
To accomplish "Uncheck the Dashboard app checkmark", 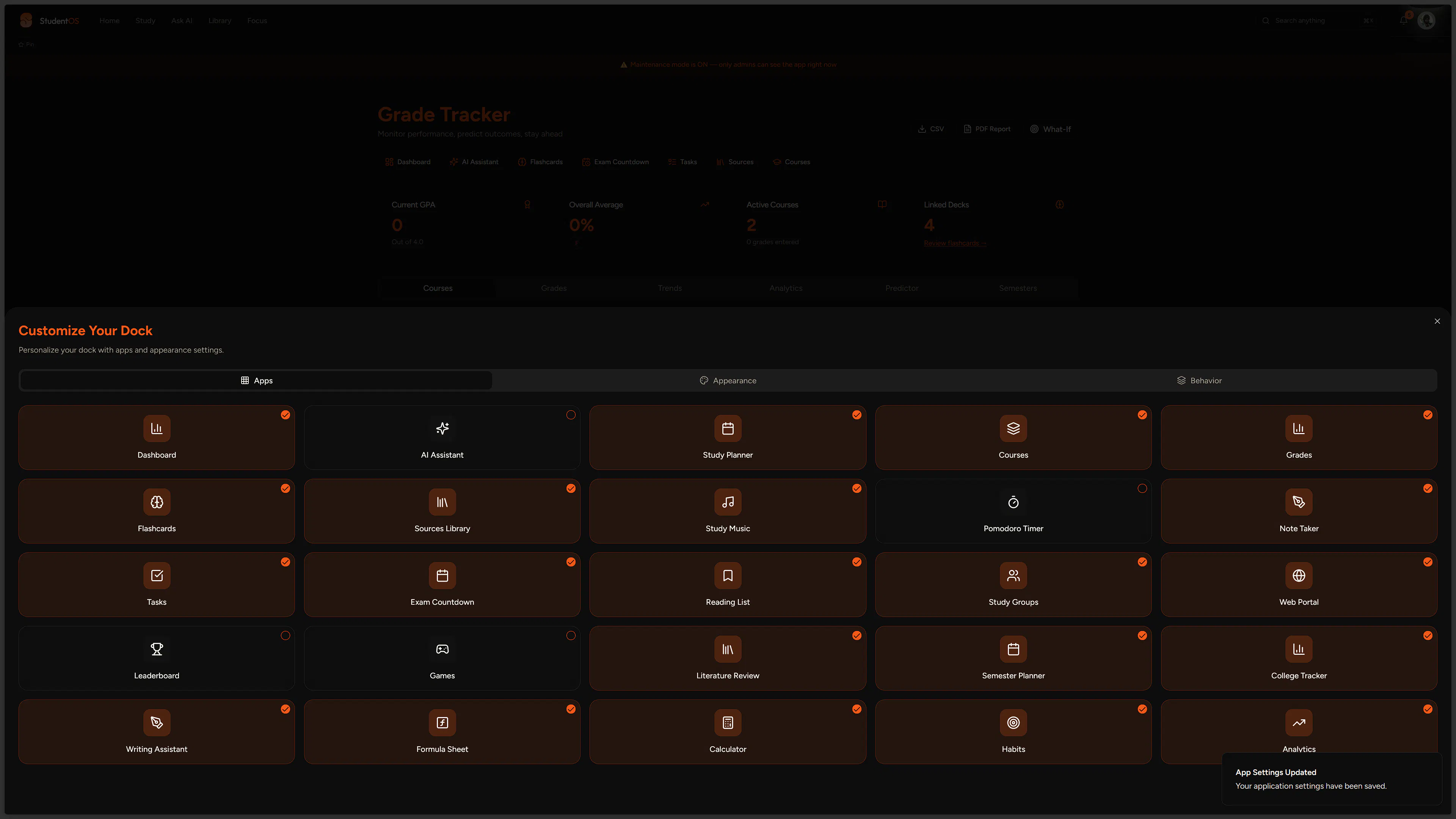I will point(286,415).
